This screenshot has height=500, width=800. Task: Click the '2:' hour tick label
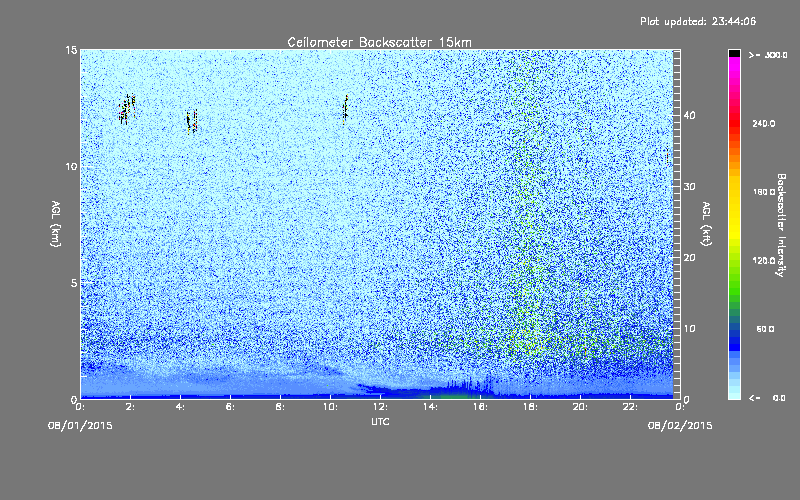coord(131,407)
